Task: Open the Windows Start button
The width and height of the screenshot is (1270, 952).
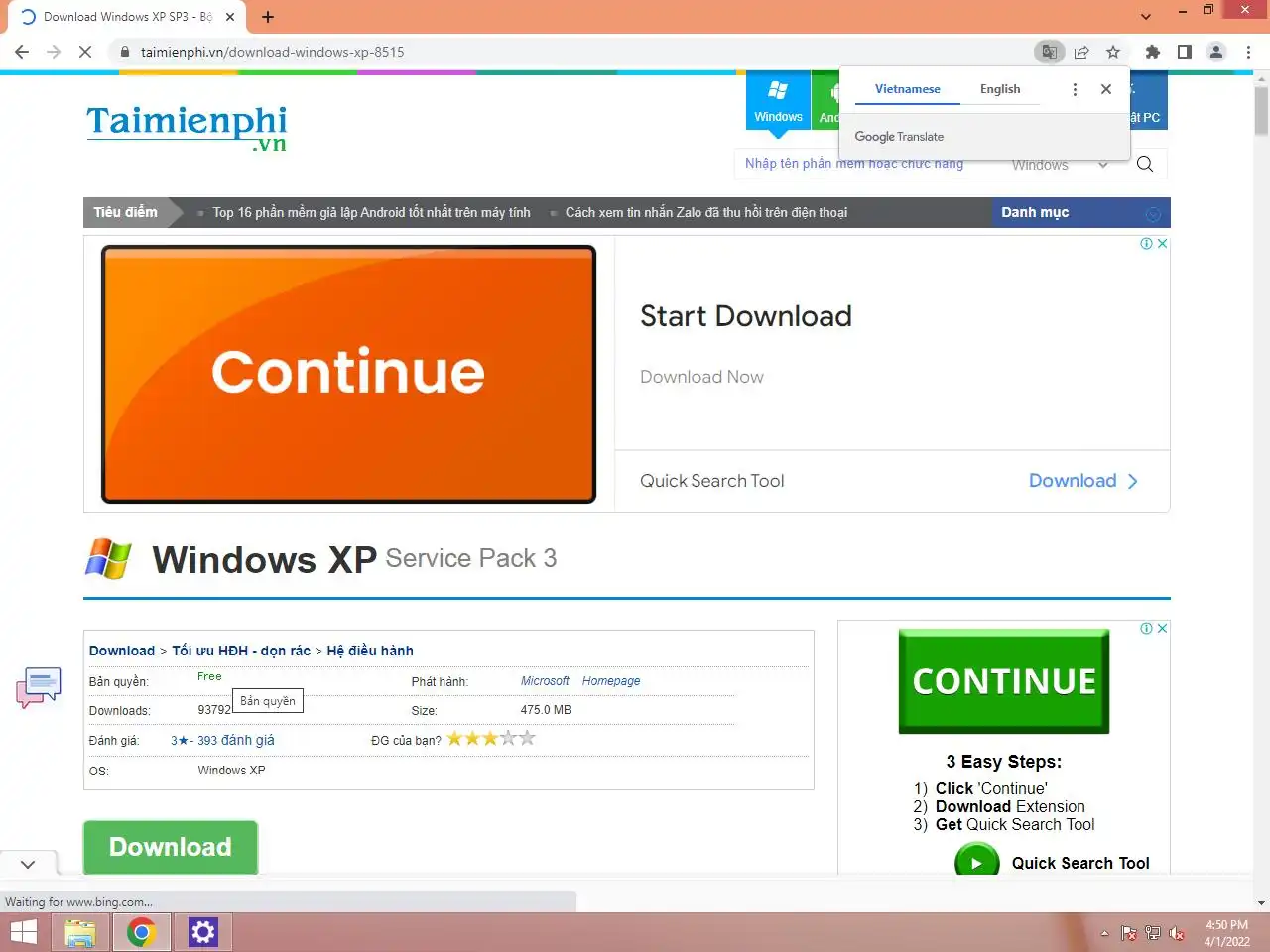Action: pyautogui.click(x=24, y=932)
